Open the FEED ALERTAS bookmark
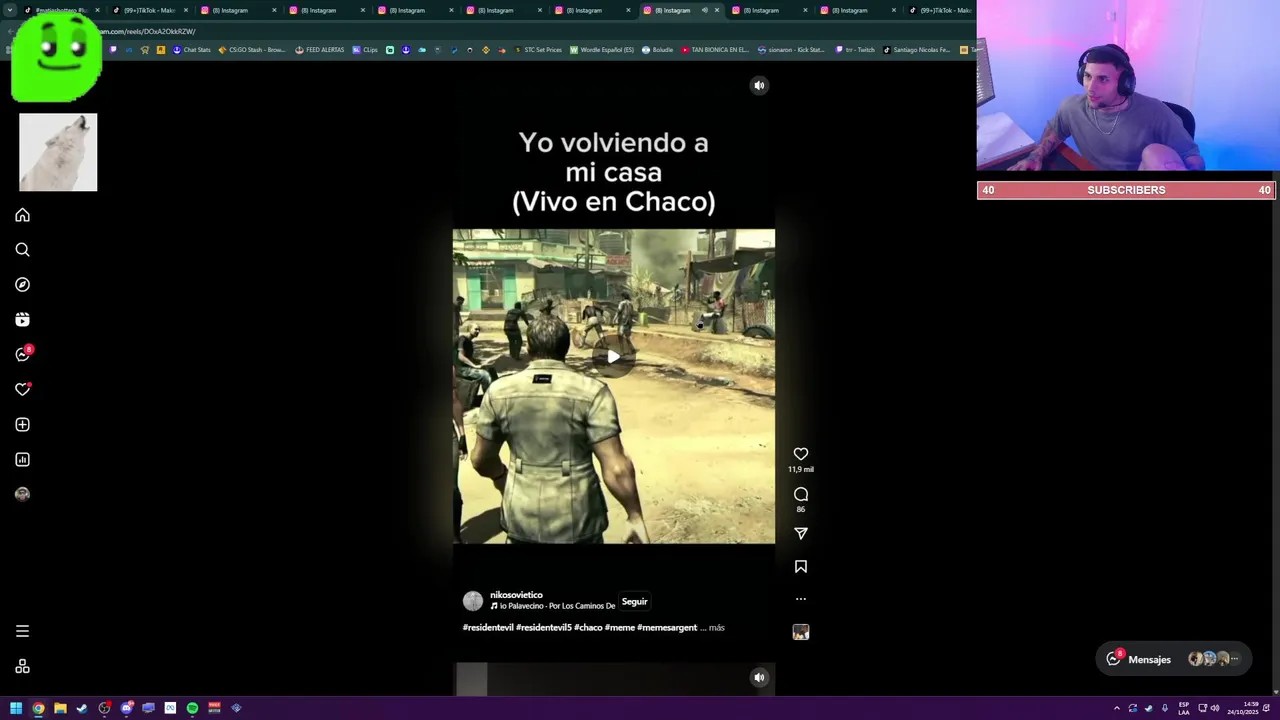This screenshot has height=720, width=1280. pos(322,50)
